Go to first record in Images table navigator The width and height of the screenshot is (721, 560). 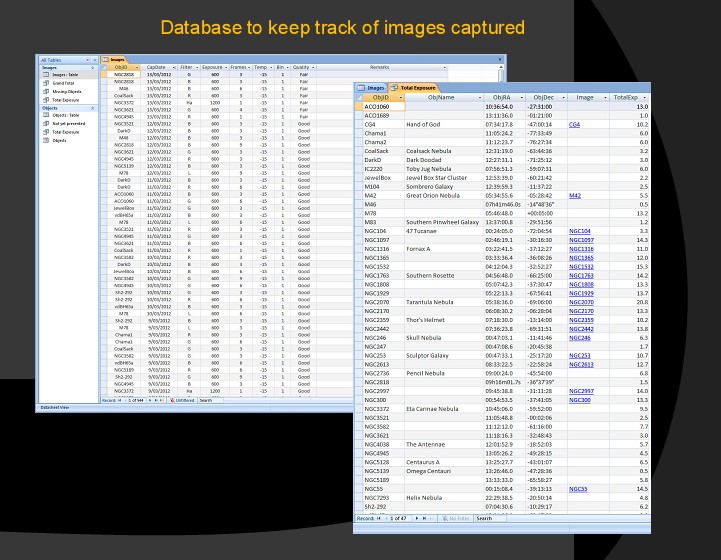point(120,400)
